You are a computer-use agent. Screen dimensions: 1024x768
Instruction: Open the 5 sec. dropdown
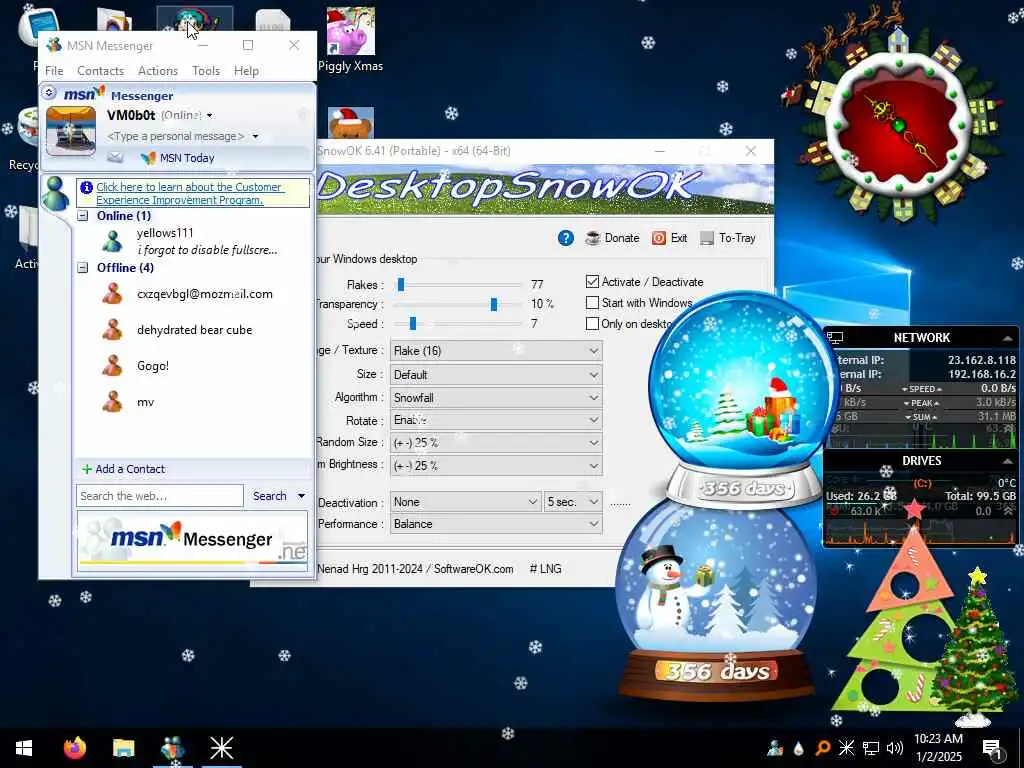(x=573, y=502)
